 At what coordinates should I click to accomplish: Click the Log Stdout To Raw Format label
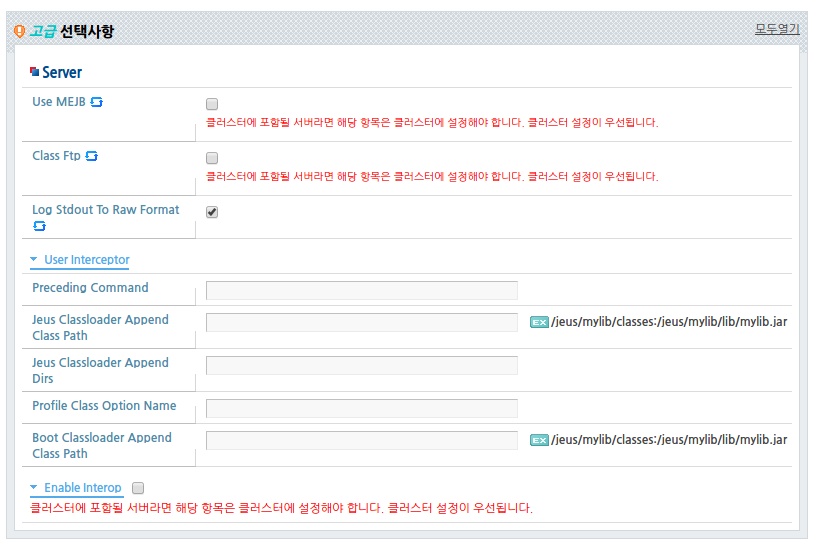(x=106, y=210)
